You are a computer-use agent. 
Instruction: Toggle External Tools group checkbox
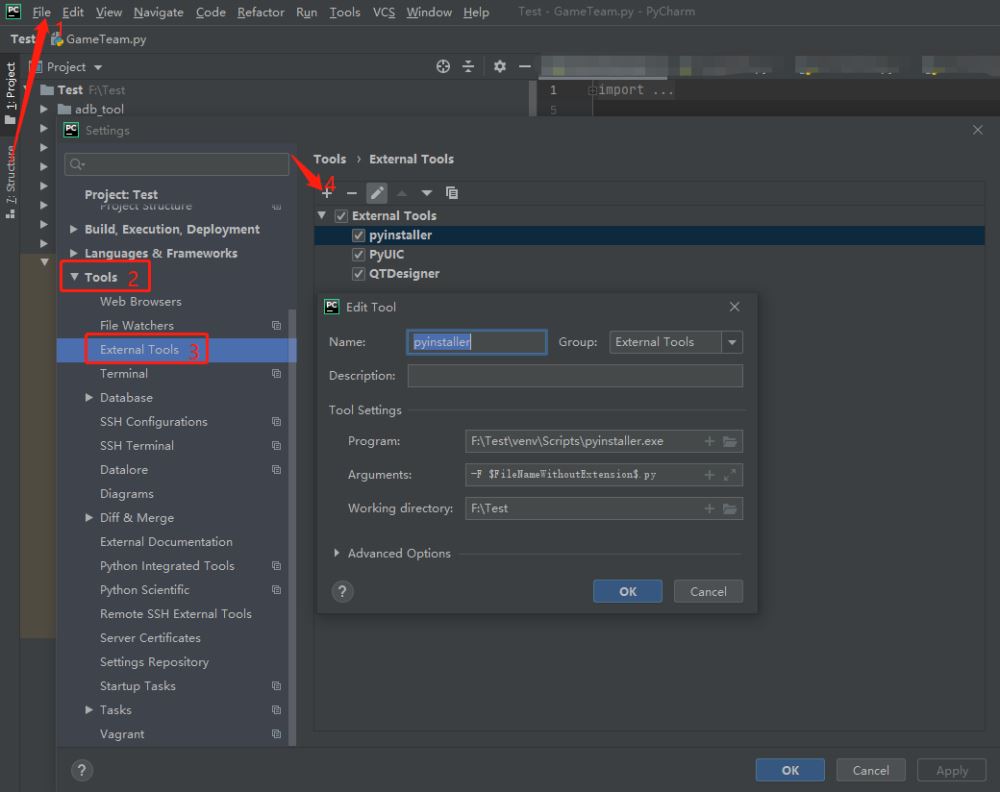pyautogui.click(x=341, y=216)
